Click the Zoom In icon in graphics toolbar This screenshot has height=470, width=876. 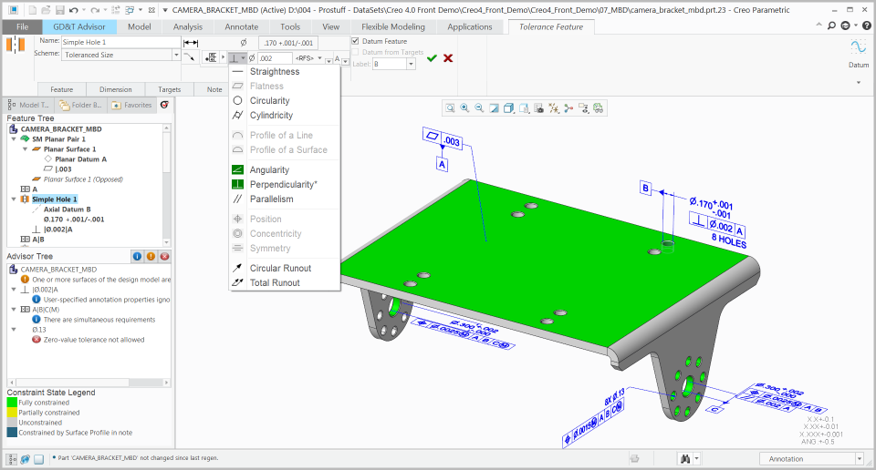465,108
